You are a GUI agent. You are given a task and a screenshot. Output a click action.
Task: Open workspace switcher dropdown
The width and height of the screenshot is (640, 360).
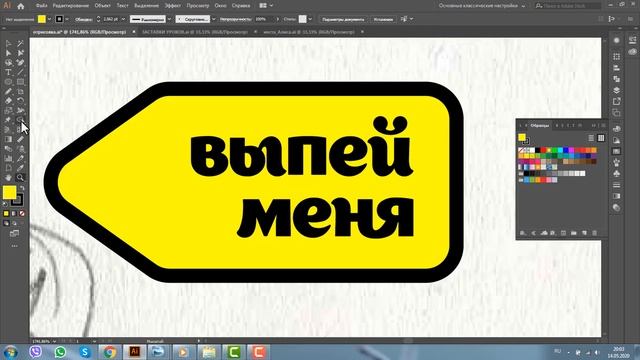coord(482,6)
